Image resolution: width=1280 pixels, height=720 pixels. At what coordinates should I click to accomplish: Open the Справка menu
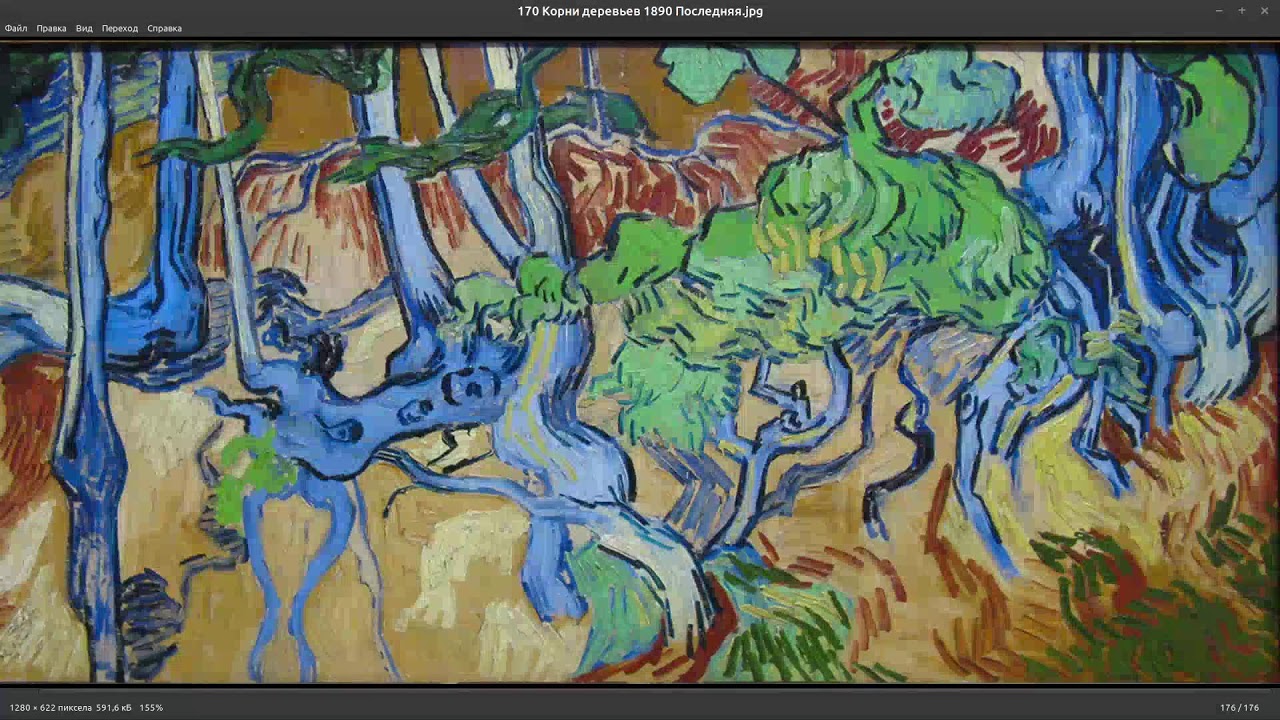click(x=164, y=28)
